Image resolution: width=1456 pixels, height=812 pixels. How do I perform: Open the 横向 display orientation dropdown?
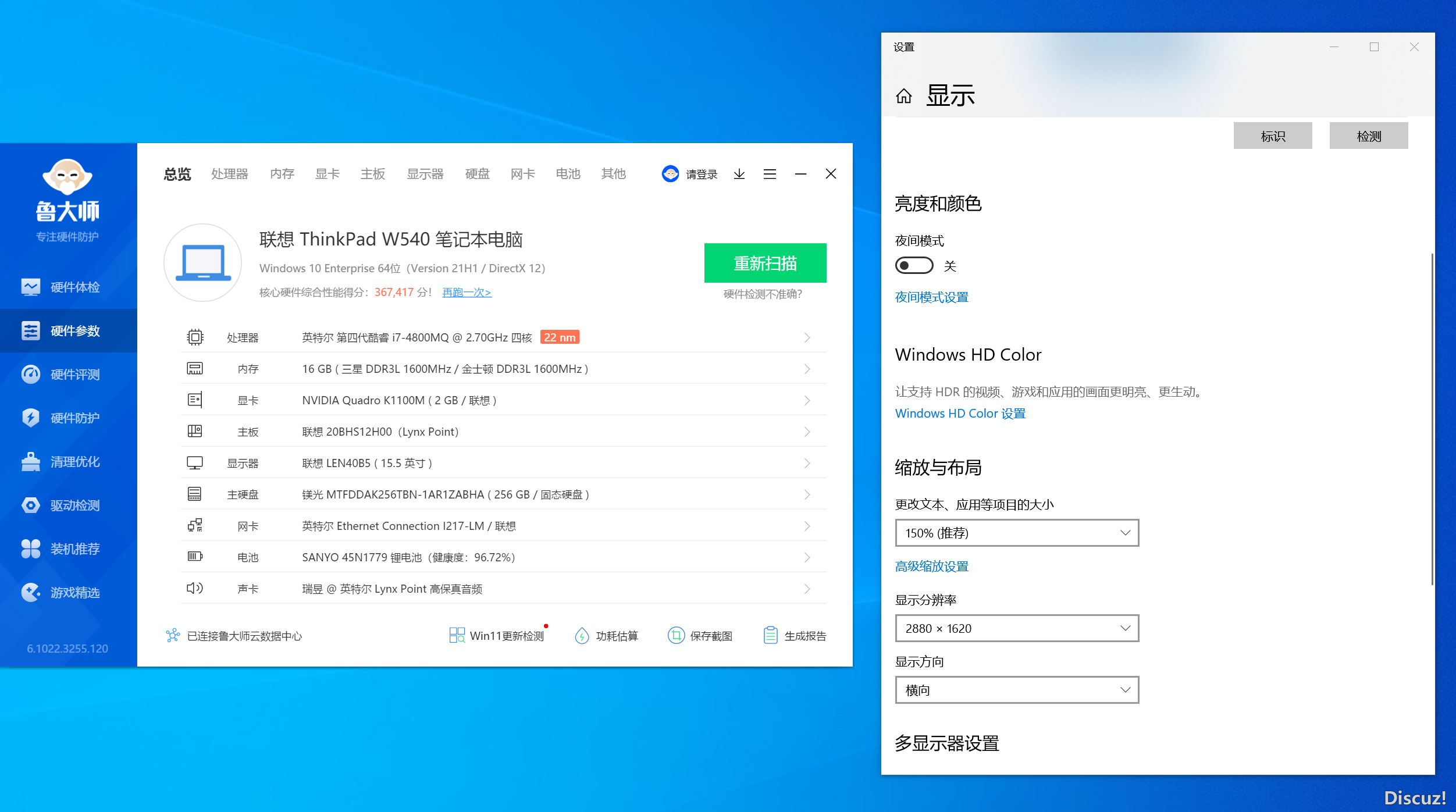(1017, 690)
